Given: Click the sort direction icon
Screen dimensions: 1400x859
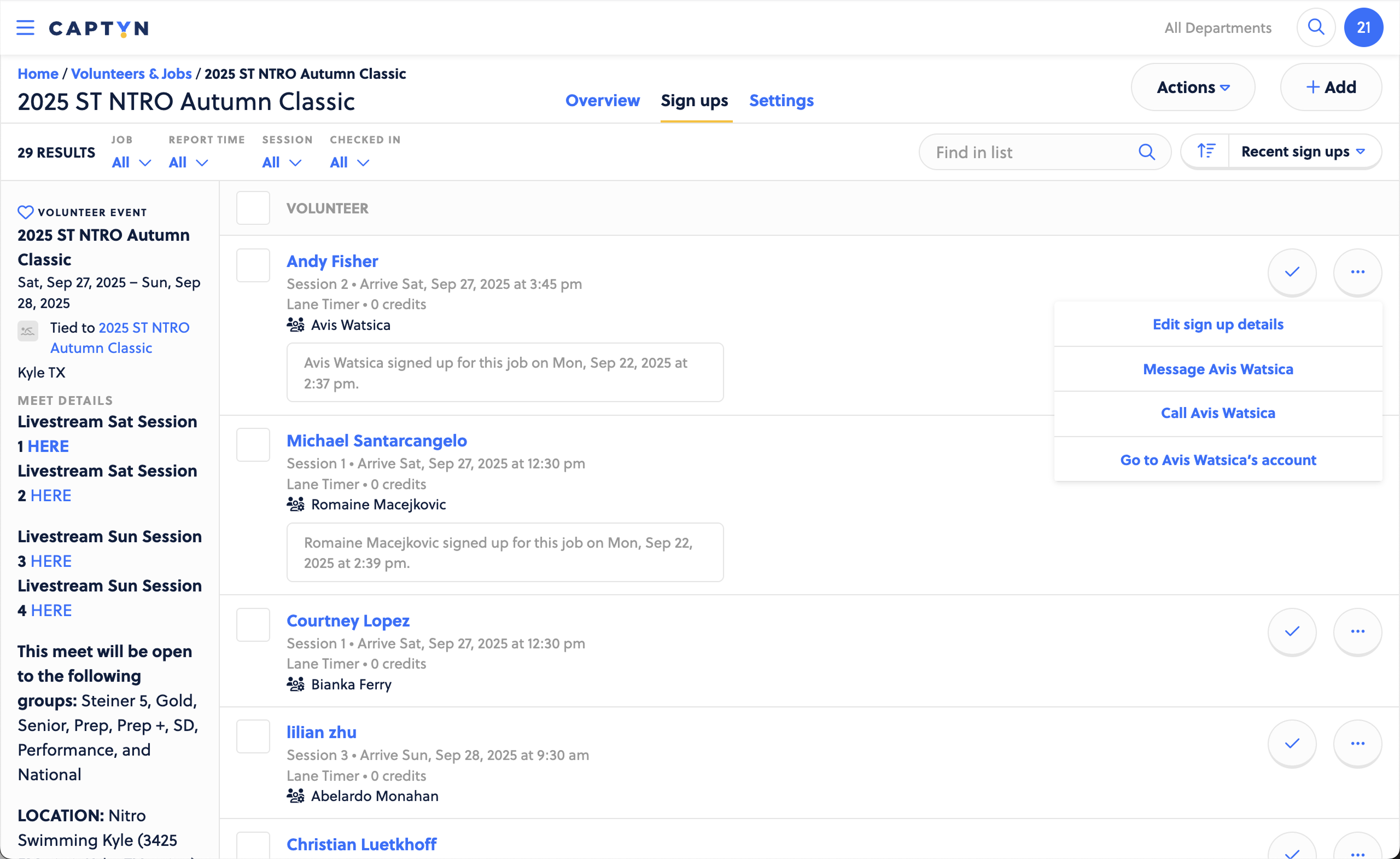Looking at the screenshot, I should [1206, 151].
